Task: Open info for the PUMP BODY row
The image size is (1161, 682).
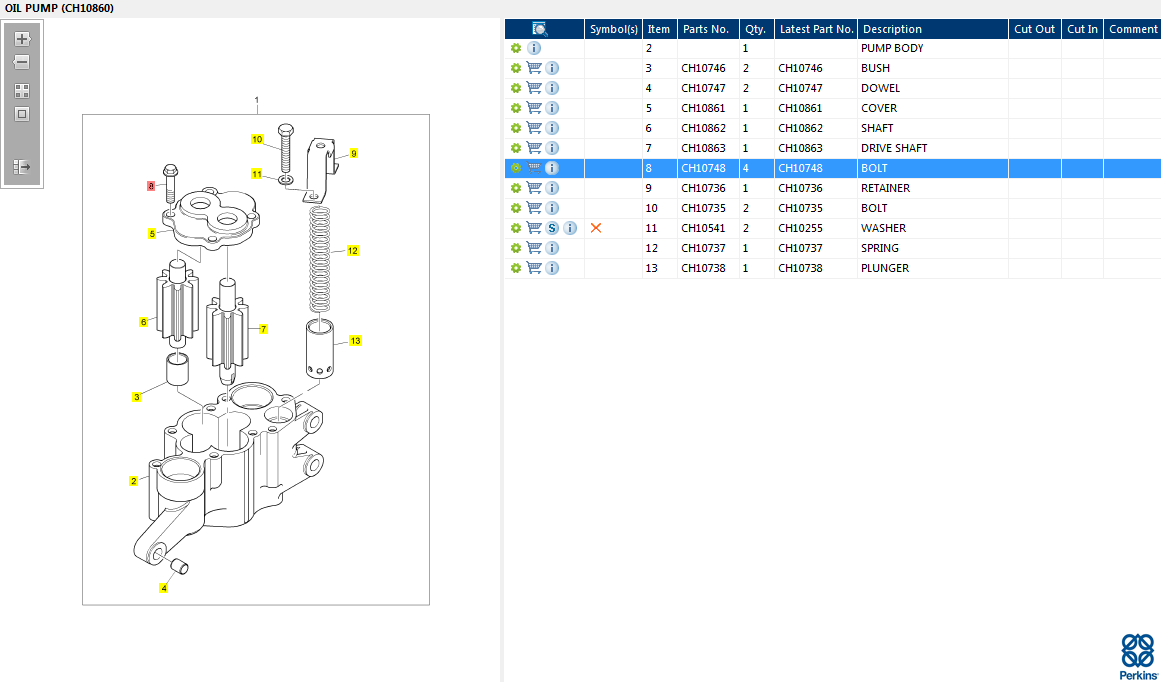Action: pos(534,48)
